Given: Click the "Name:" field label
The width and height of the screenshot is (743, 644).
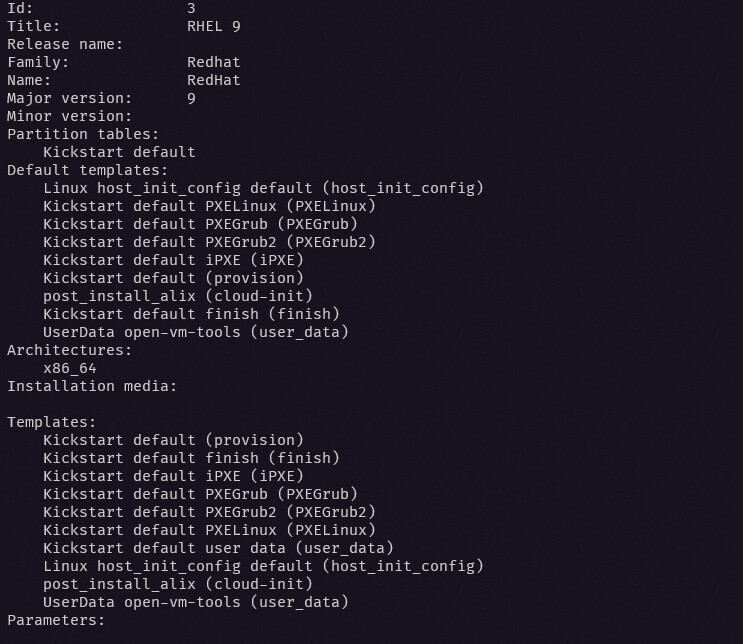Looking at the screenshot, I should pos(29,80).
